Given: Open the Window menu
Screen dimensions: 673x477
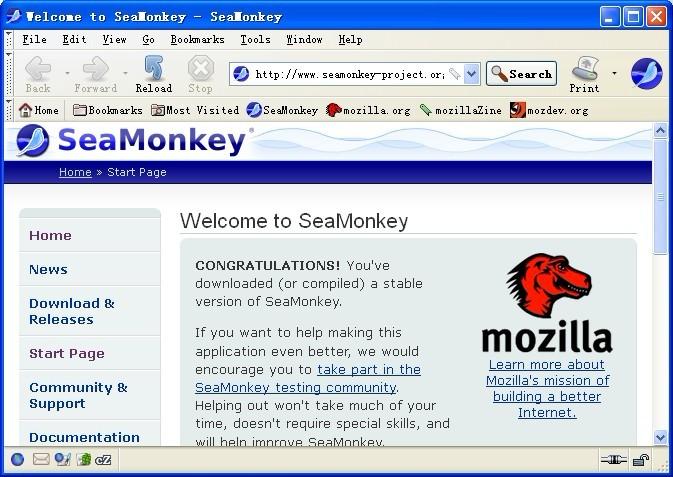Looking at the screenshot, I should coord(304,39).
